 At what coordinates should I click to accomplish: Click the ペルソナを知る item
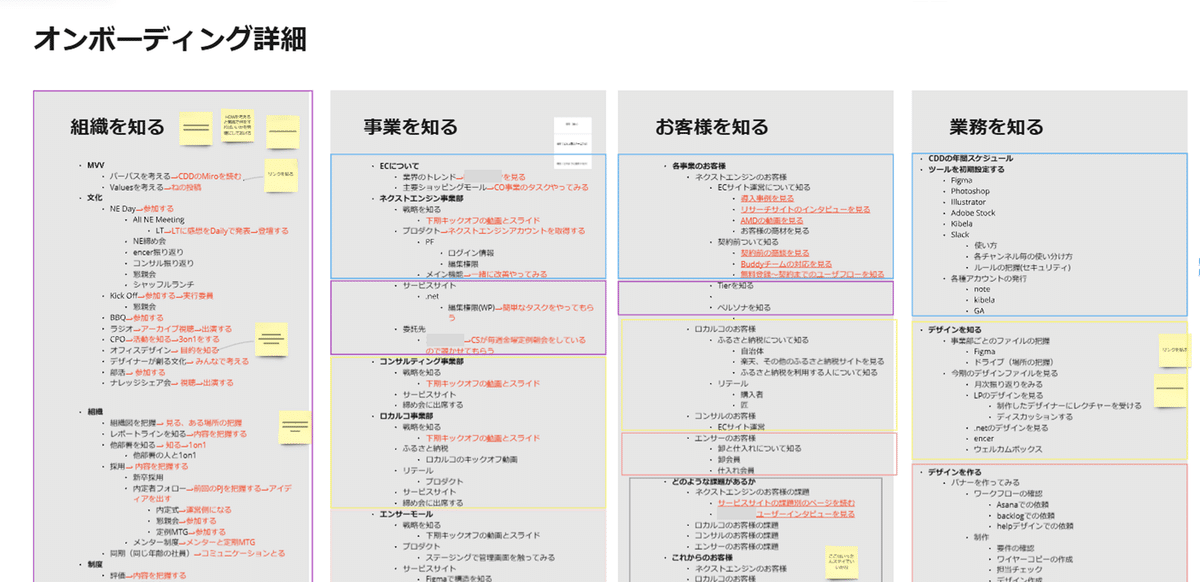(x=745, y=307)
